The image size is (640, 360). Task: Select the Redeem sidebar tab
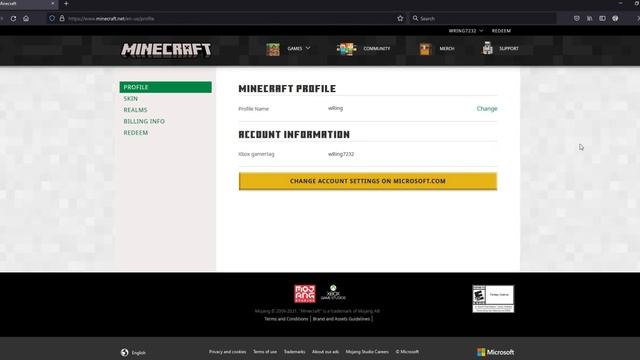(136, 133)
